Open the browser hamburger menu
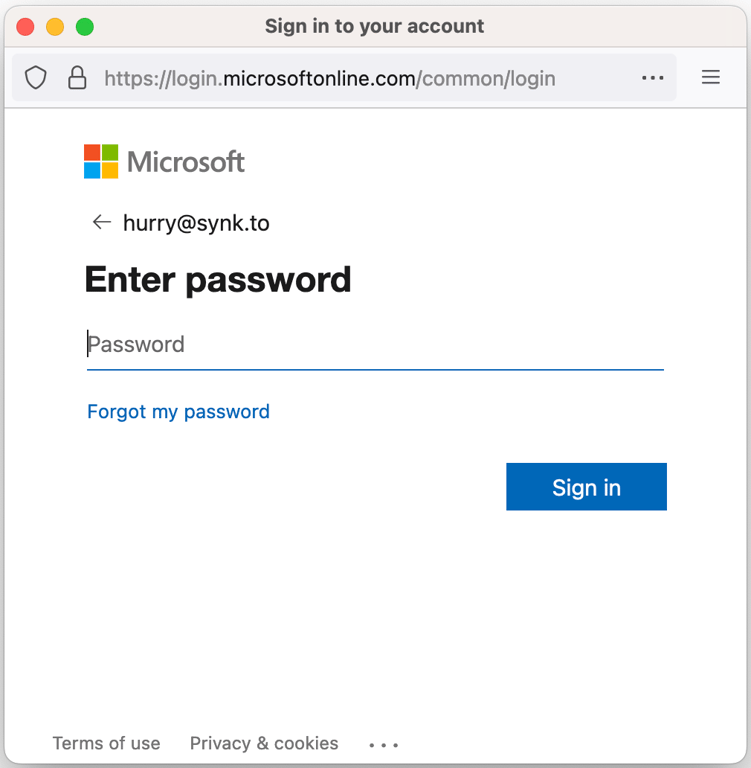 click(711, 78)
